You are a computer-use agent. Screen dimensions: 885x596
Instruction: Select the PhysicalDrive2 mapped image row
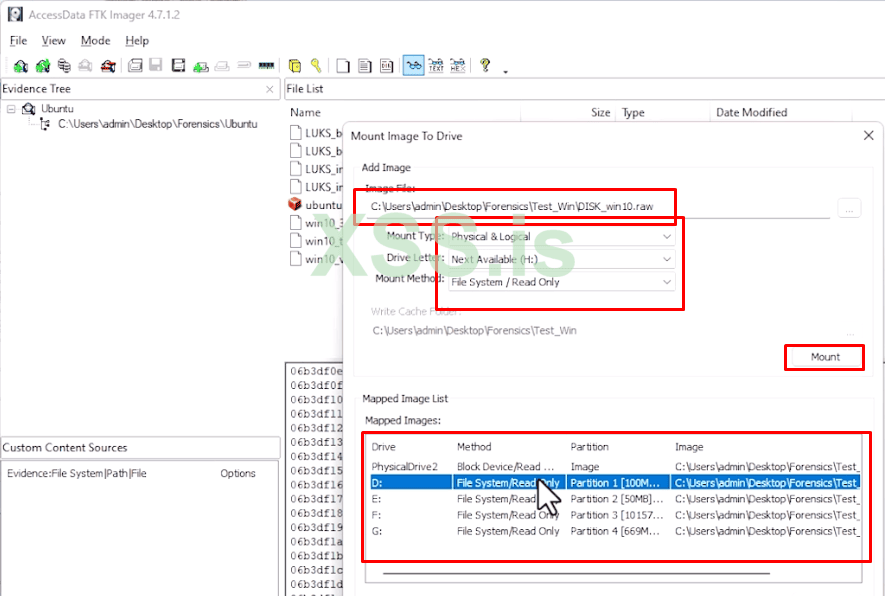pyautogui.click(x=615, y=467)
